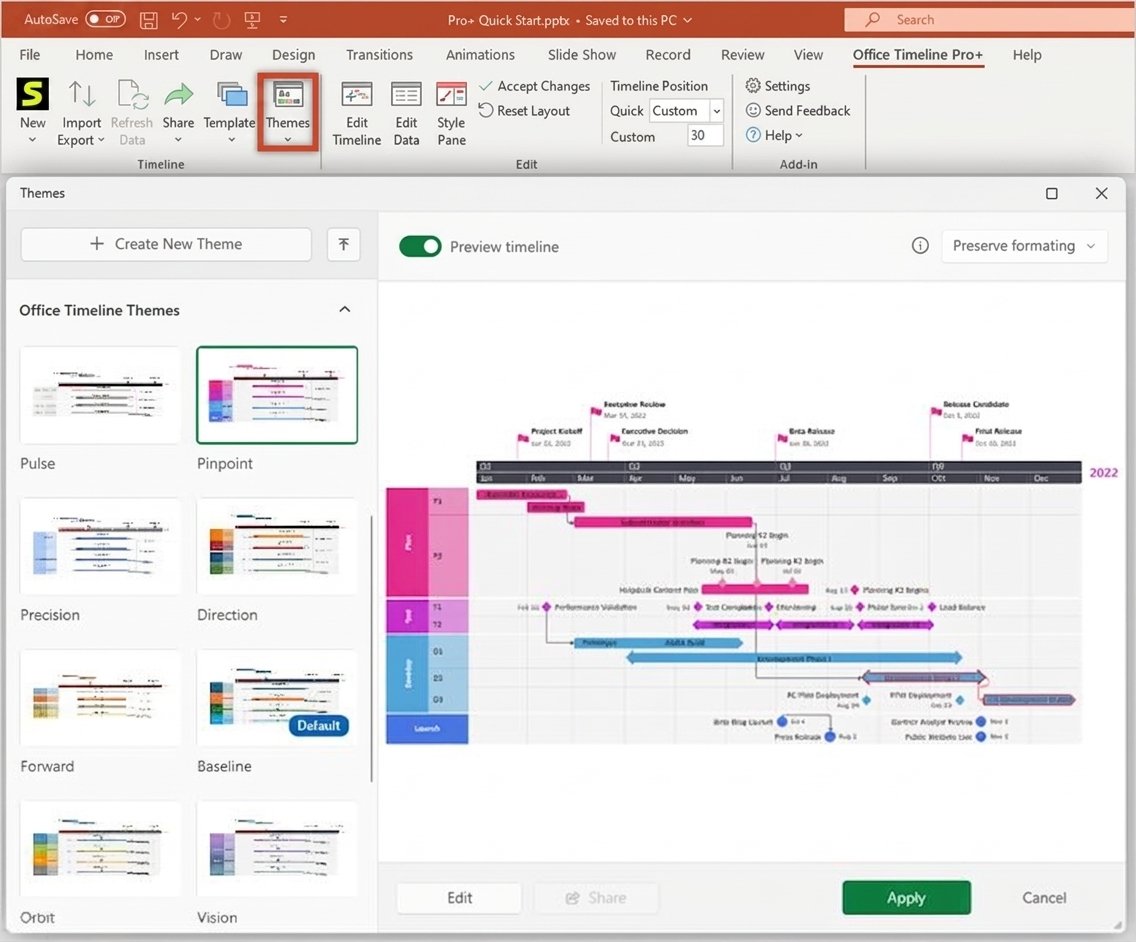This screenshot has width=1136, height=942.
Task: Select the Baseline default theme thumbnail
Action: click(277, 698)
